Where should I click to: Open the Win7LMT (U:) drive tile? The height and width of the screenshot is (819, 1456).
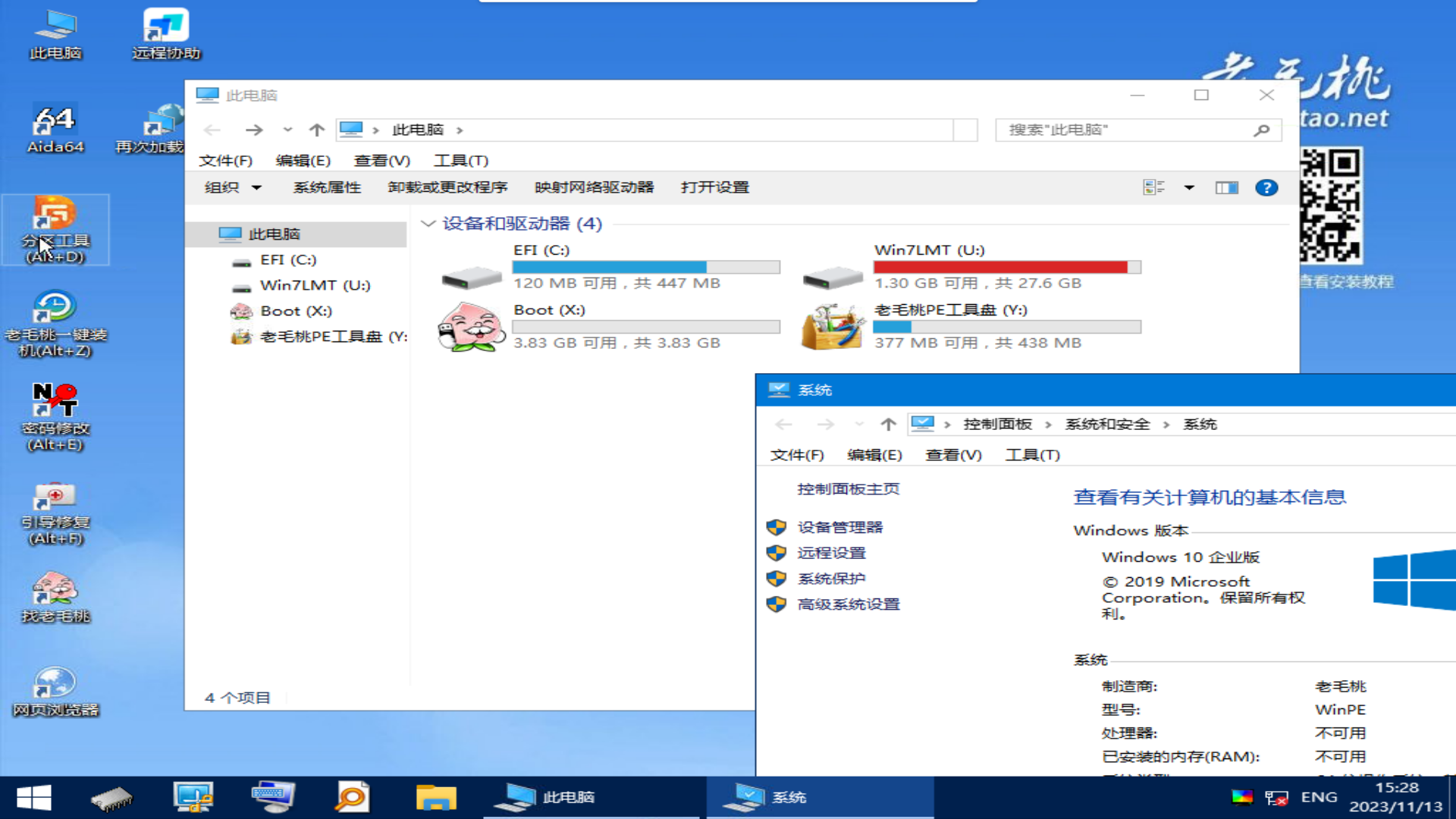pos(972,266)
